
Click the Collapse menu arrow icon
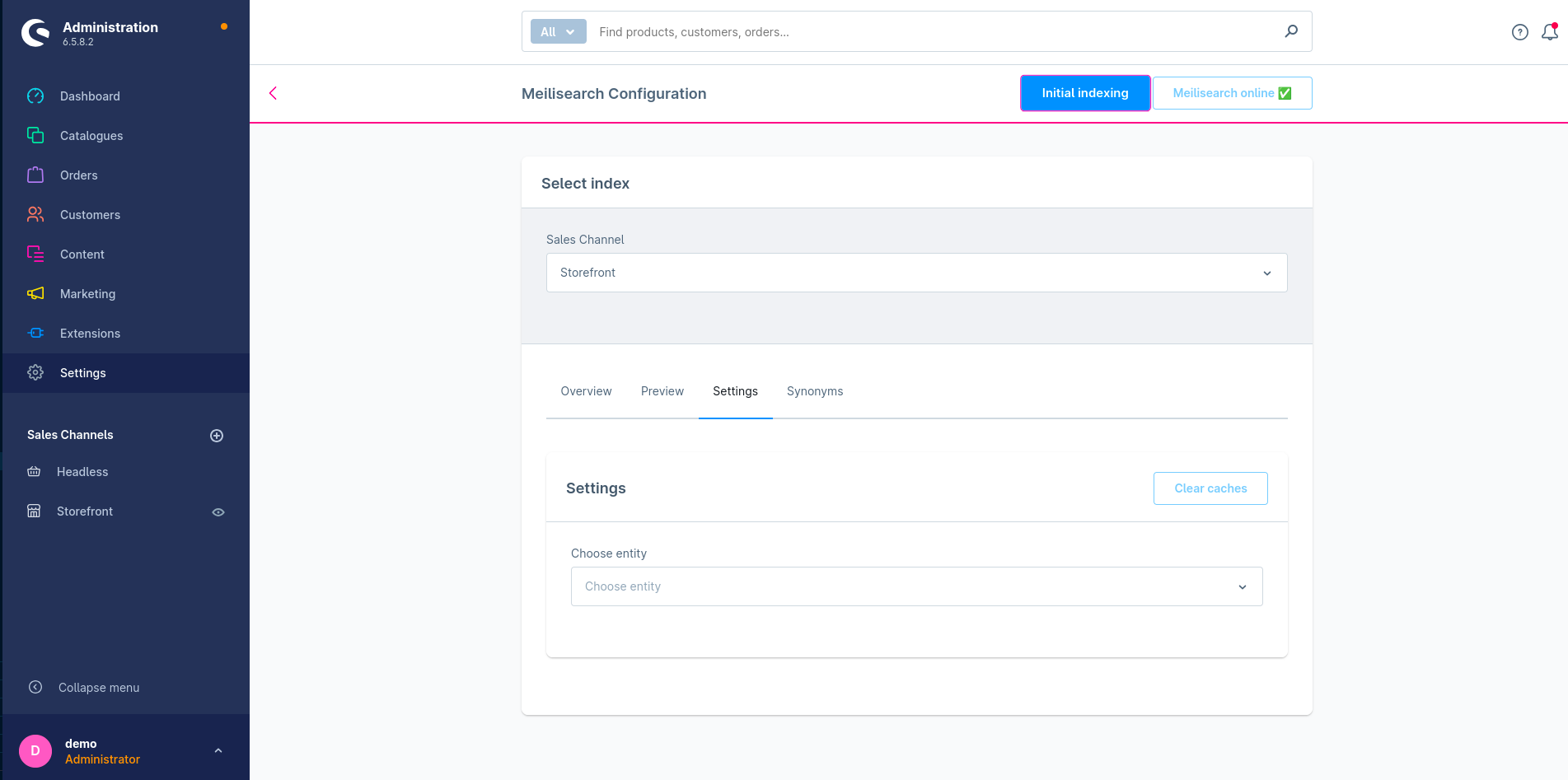pyautogui.click(x=35, y=687)
